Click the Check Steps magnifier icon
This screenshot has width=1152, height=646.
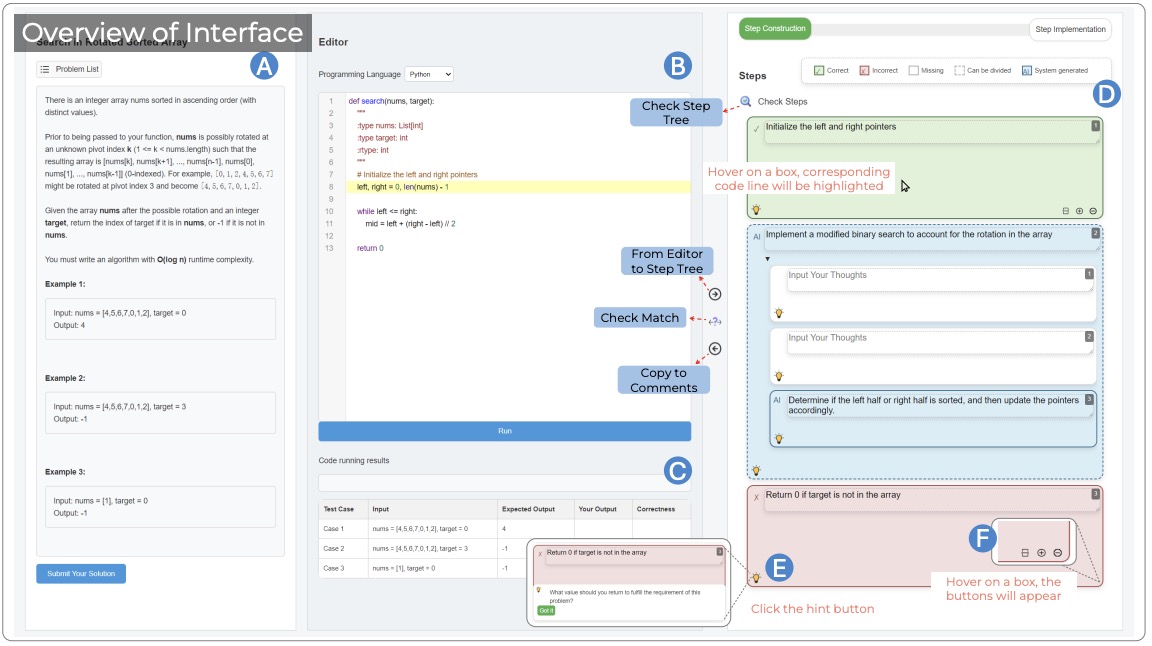click(x=746, y=101)
